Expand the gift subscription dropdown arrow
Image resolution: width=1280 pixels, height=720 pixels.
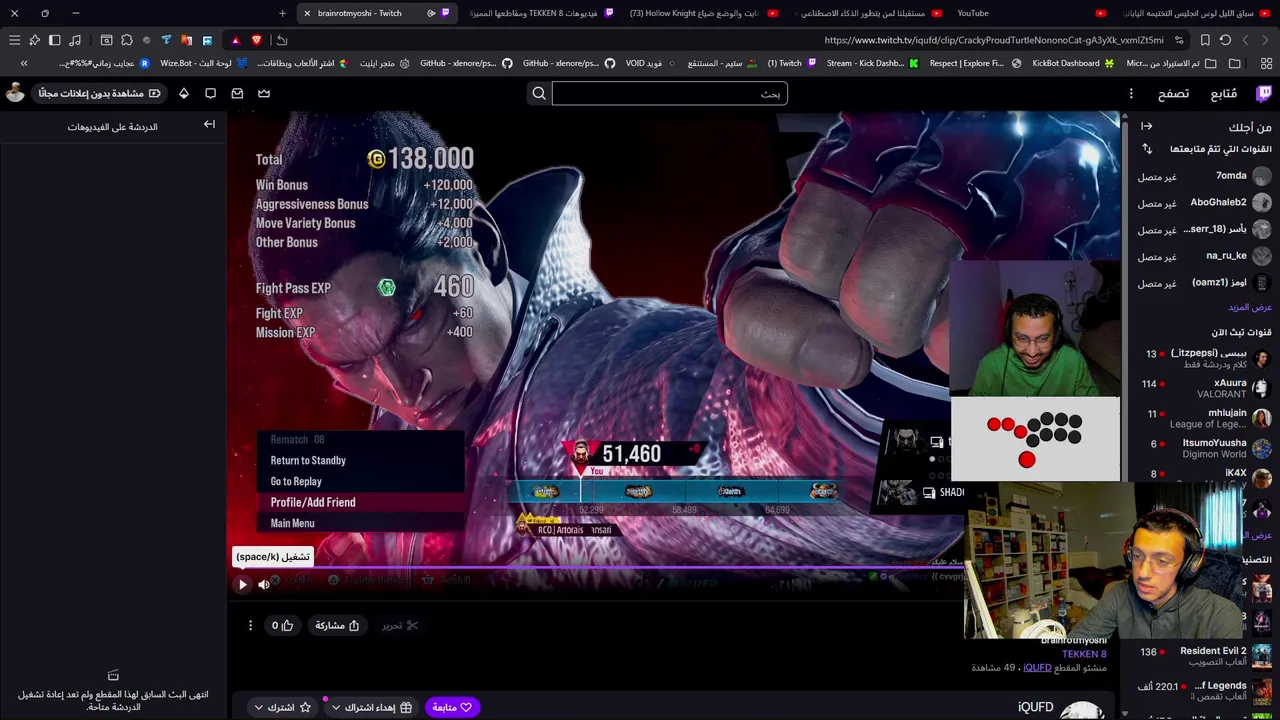point(336,707)
